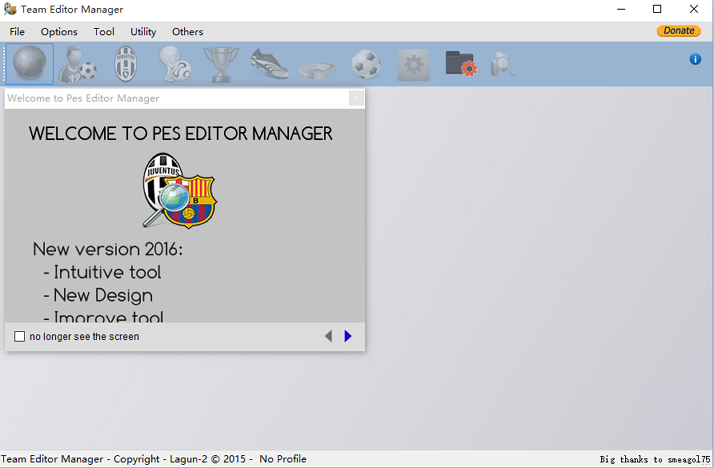Open the Tool menu
Viewport: 714px width, 468px height.
[104, 31]
